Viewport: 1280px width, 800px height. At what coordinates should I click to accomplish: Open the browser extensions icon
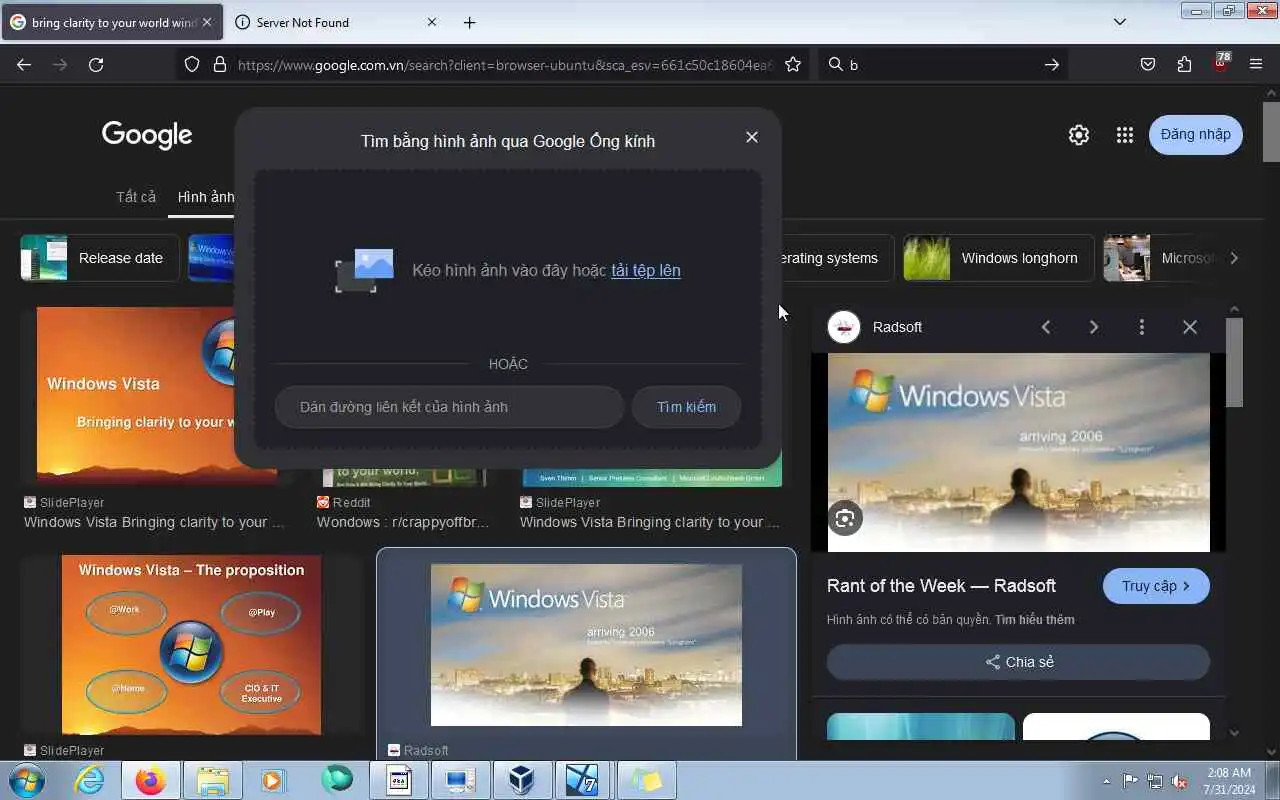[x=1184, y=64]
